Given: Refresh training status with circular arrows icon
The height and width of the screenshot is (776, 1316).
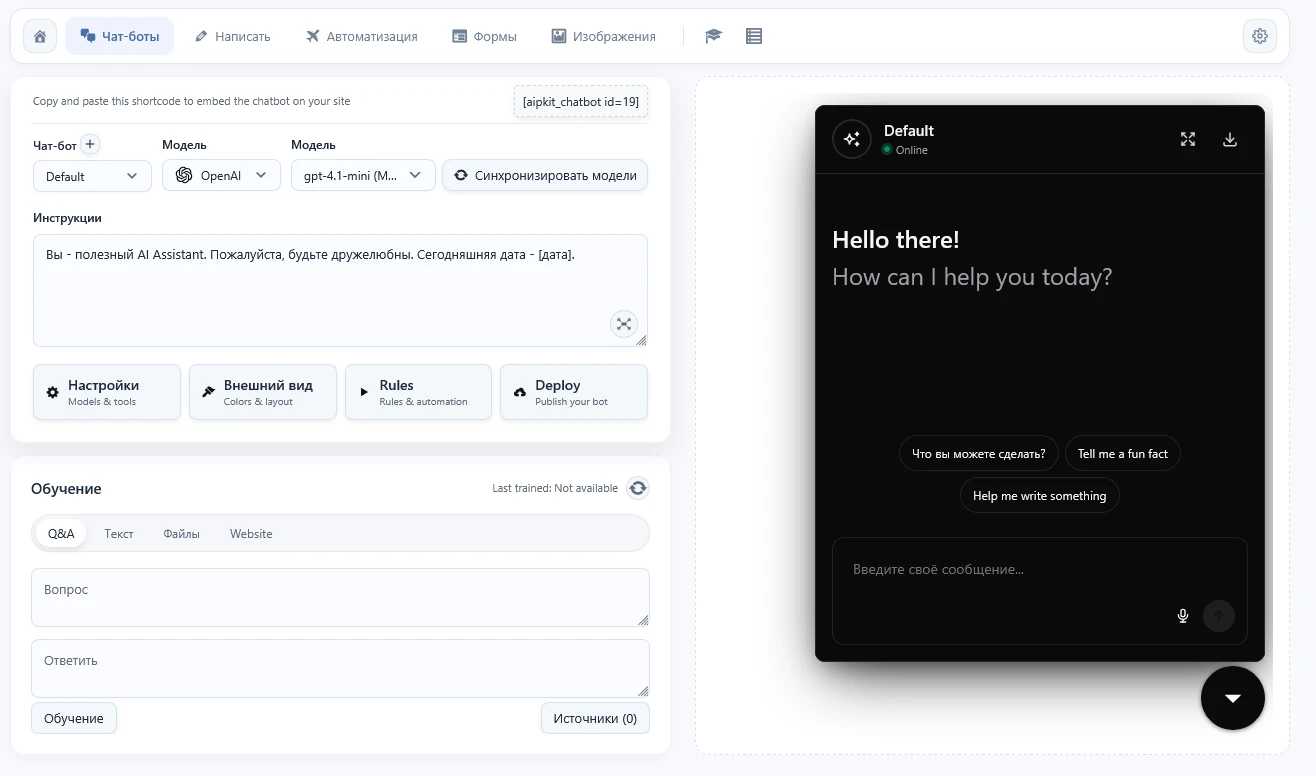Looking at the screenshot, I should (x=638, y=488).
